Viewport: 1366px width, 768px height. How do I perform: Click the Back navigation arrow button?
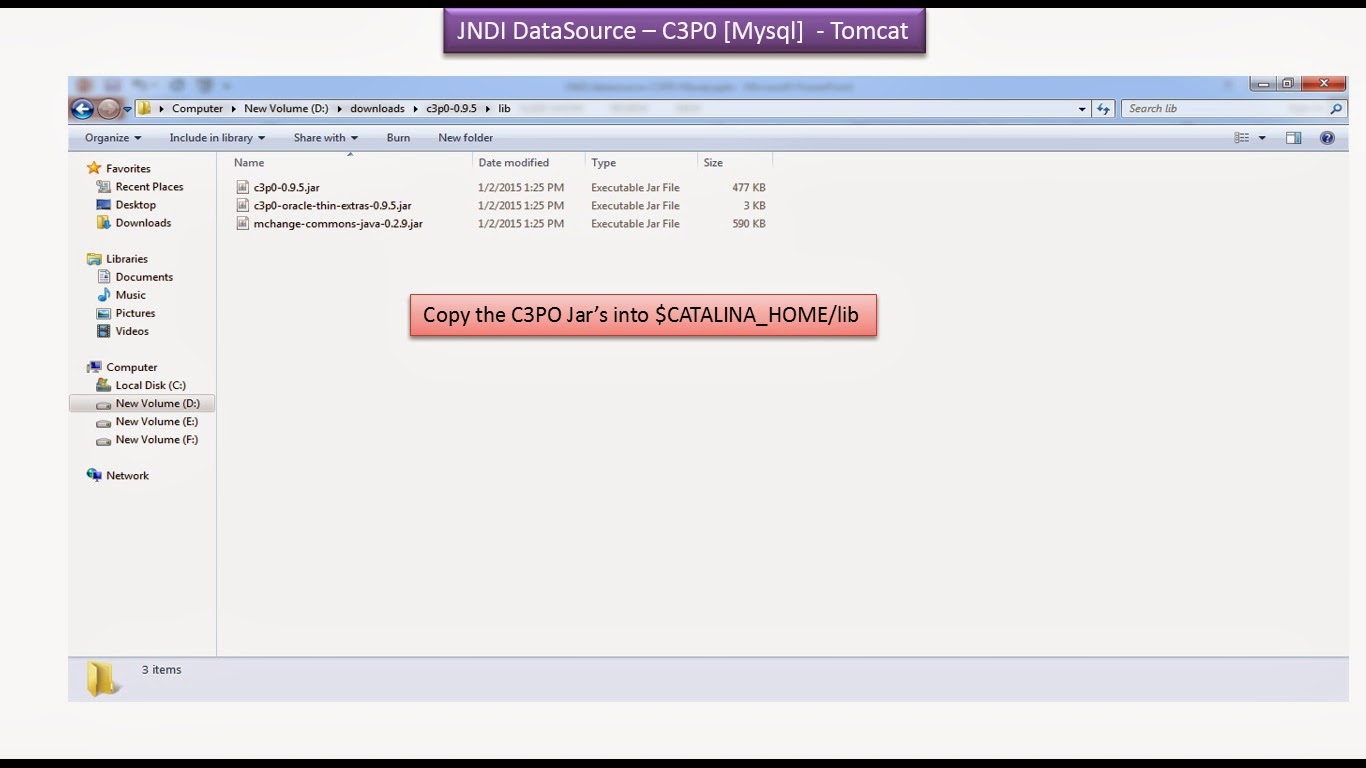[82, 109]
